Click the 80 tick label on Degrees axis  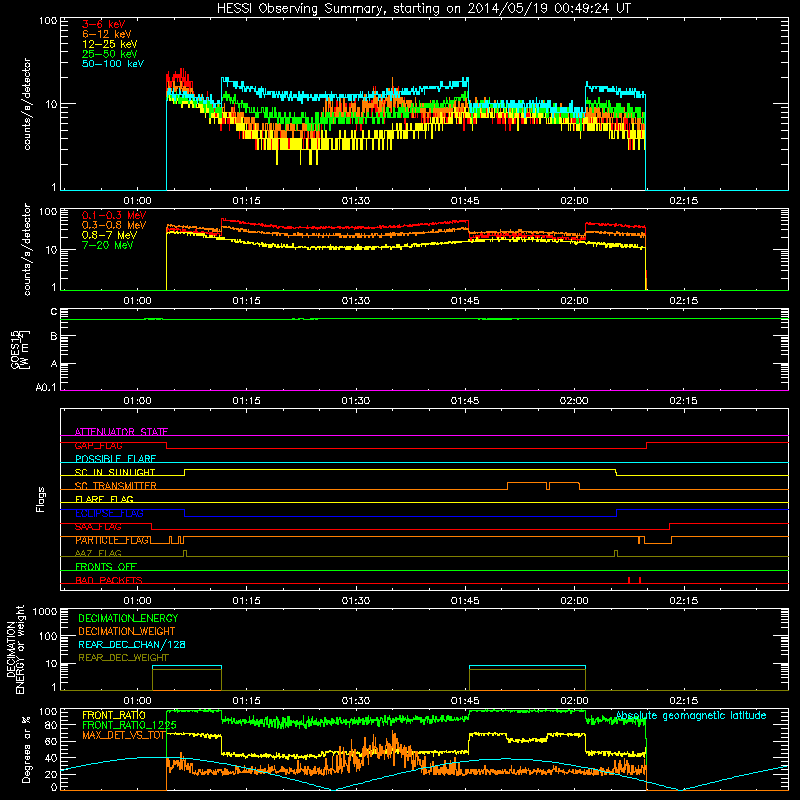pos(51,725)
